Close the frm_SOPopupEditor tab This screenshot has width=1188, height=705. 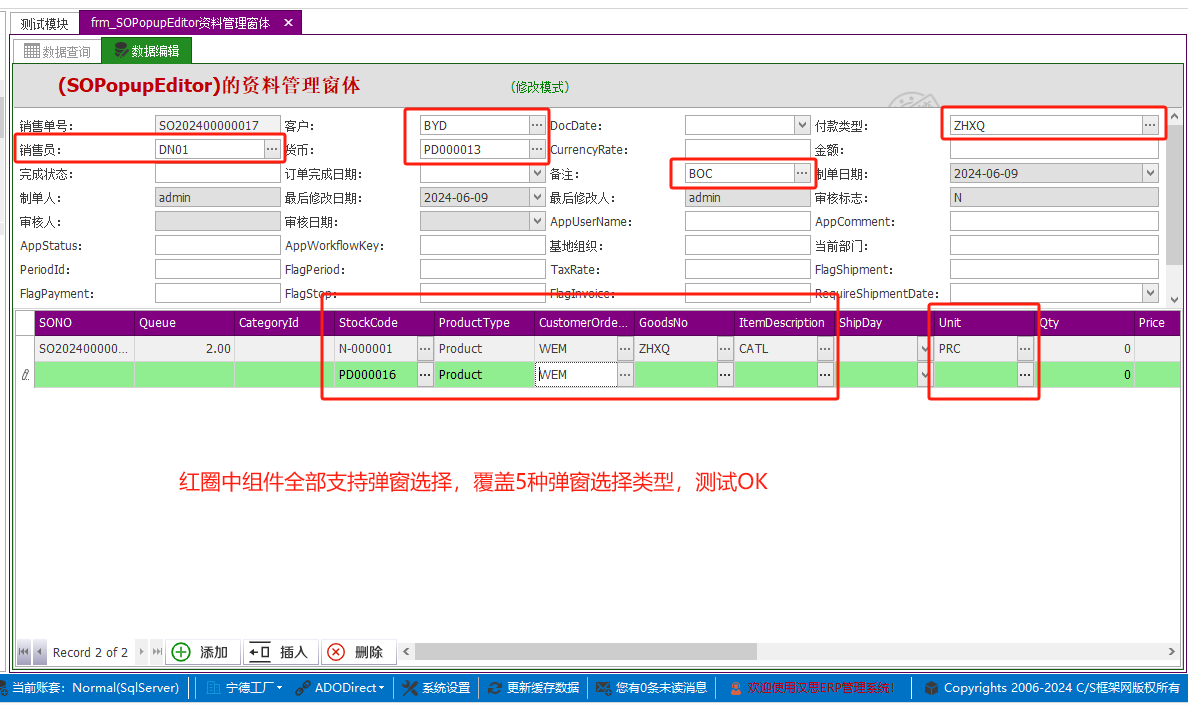tap(288, 23)
